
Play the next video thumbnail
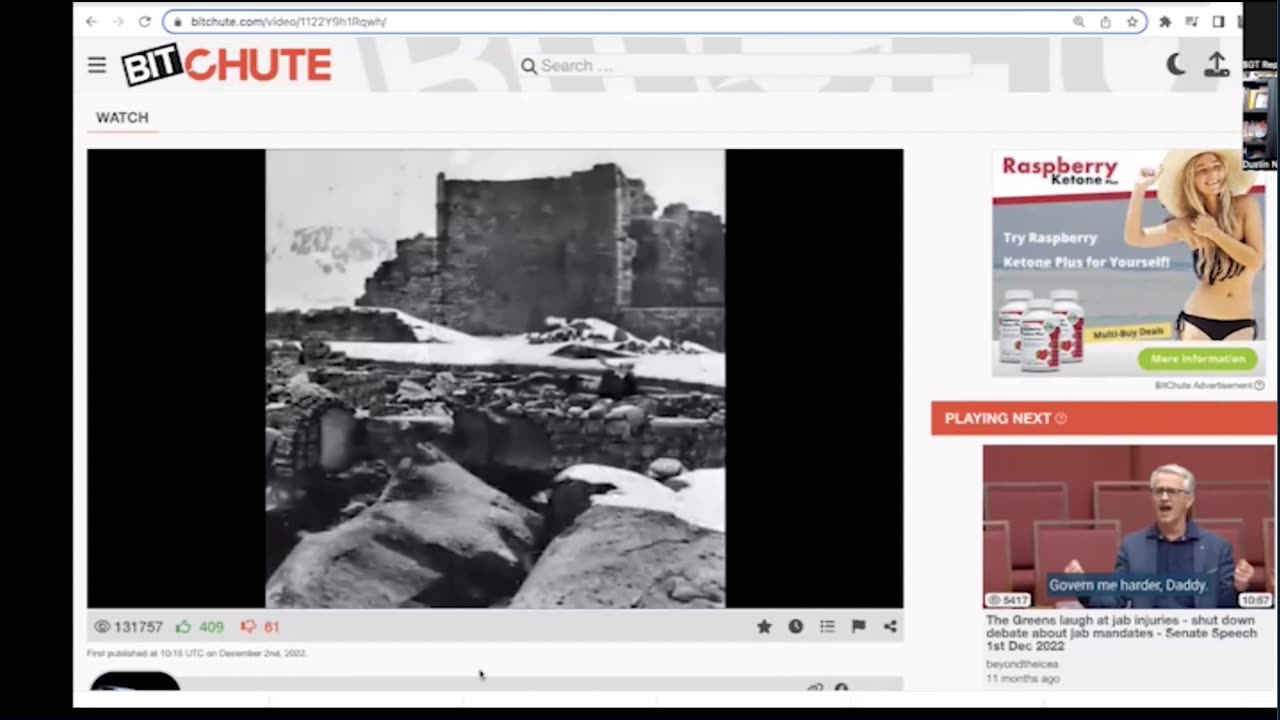tap(1129, 527)
